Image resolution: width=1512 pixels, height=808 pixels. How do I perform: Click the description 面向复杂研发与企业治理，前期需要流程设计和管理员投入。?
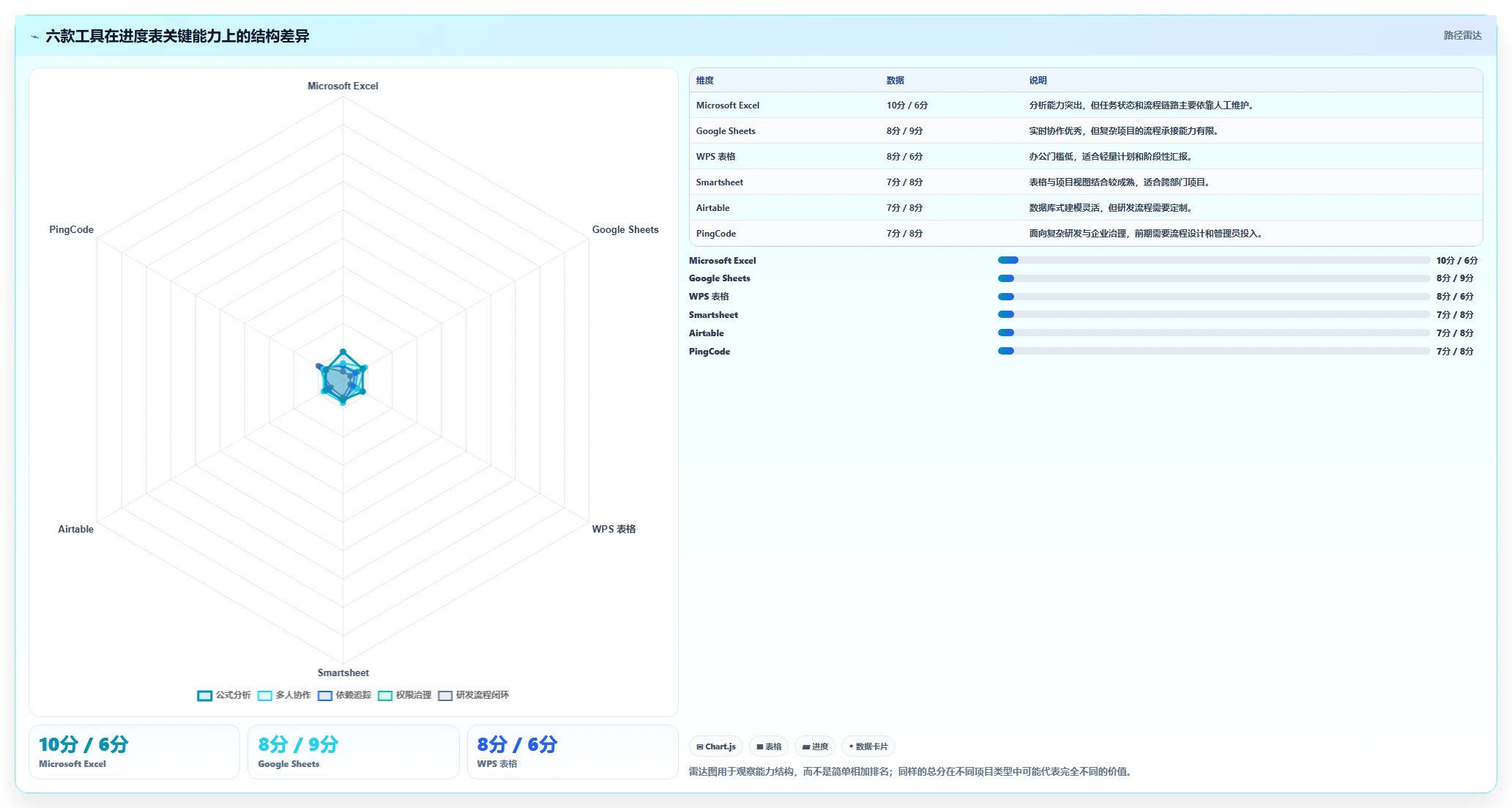1147,234
